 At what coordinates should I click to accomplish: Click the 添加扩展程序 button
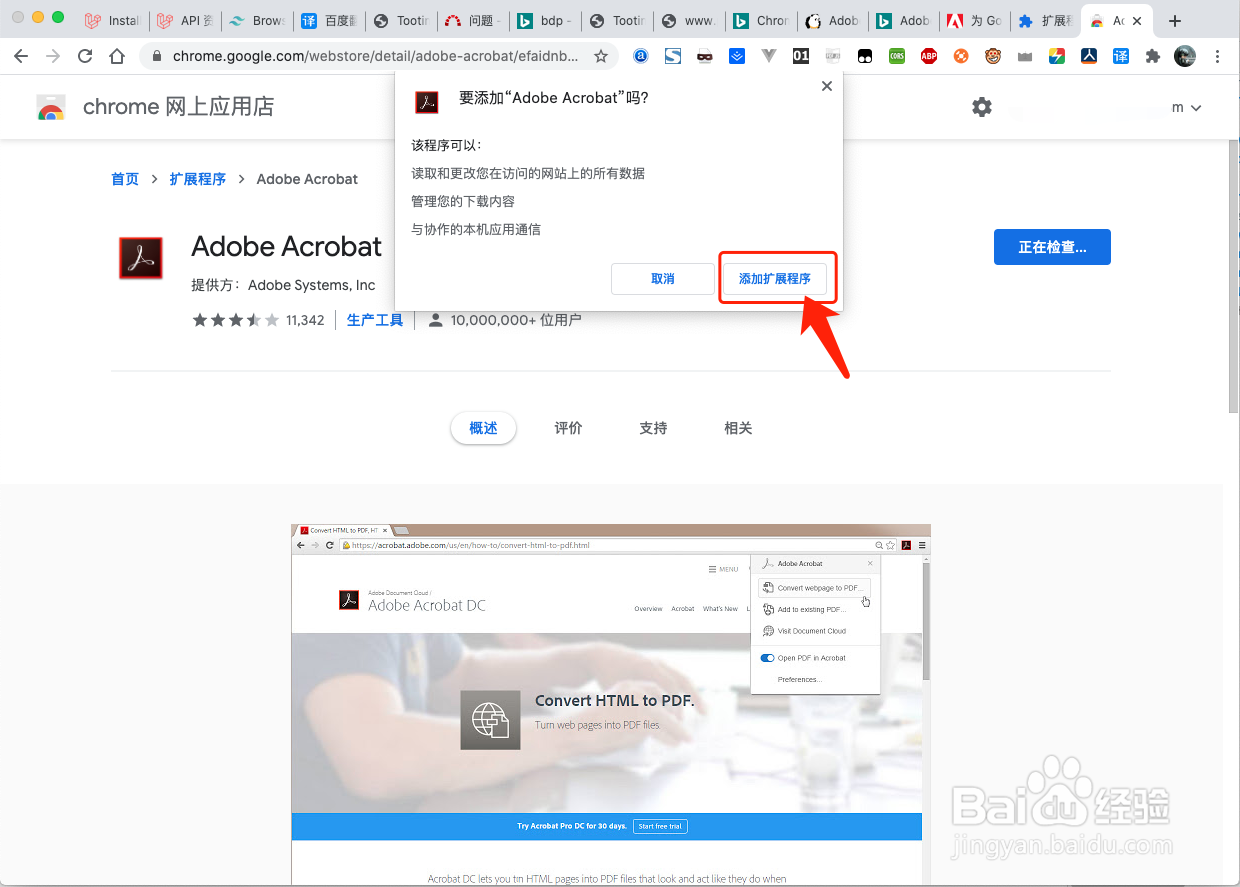pyautogui.click(x=775, y=279)
